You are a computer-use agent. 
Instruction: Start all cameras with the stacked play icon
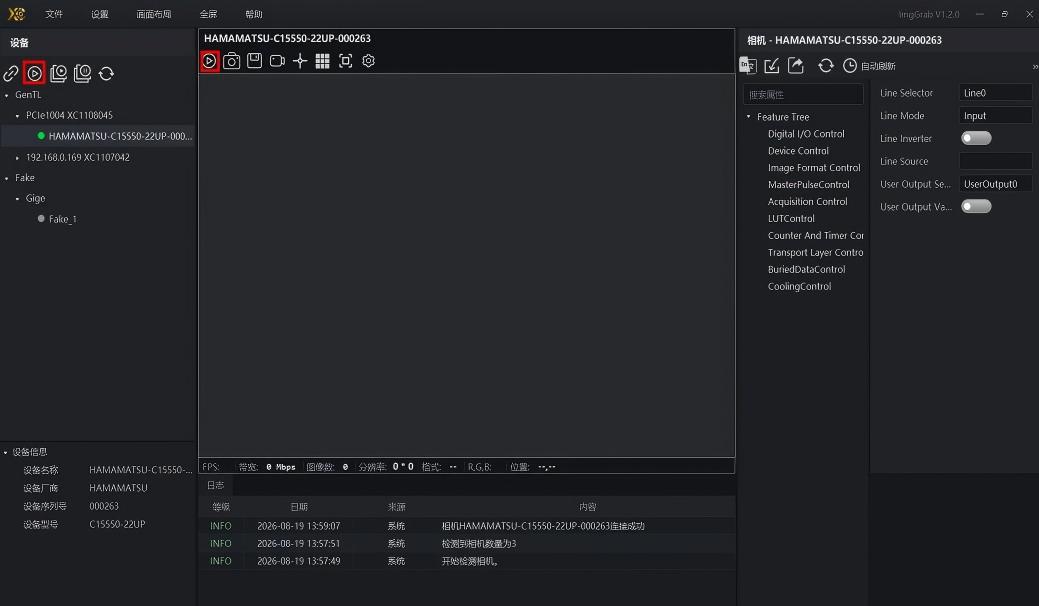point(58,74)
